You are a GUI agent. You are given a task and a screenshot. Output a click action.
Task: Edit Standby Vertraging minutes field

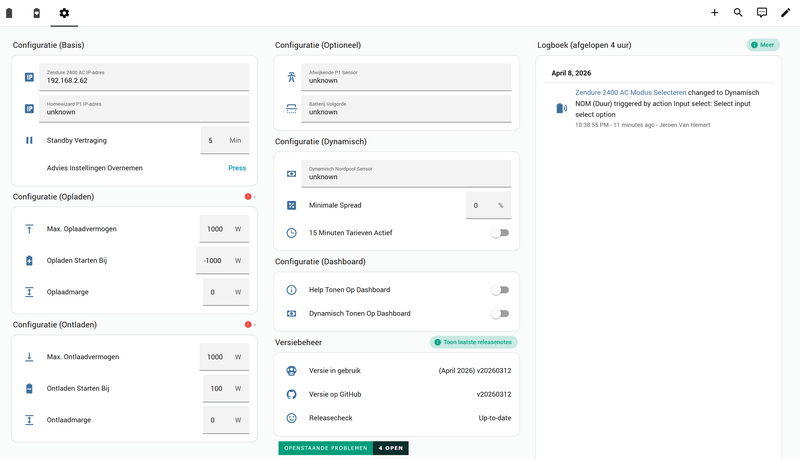click(224, 140)
